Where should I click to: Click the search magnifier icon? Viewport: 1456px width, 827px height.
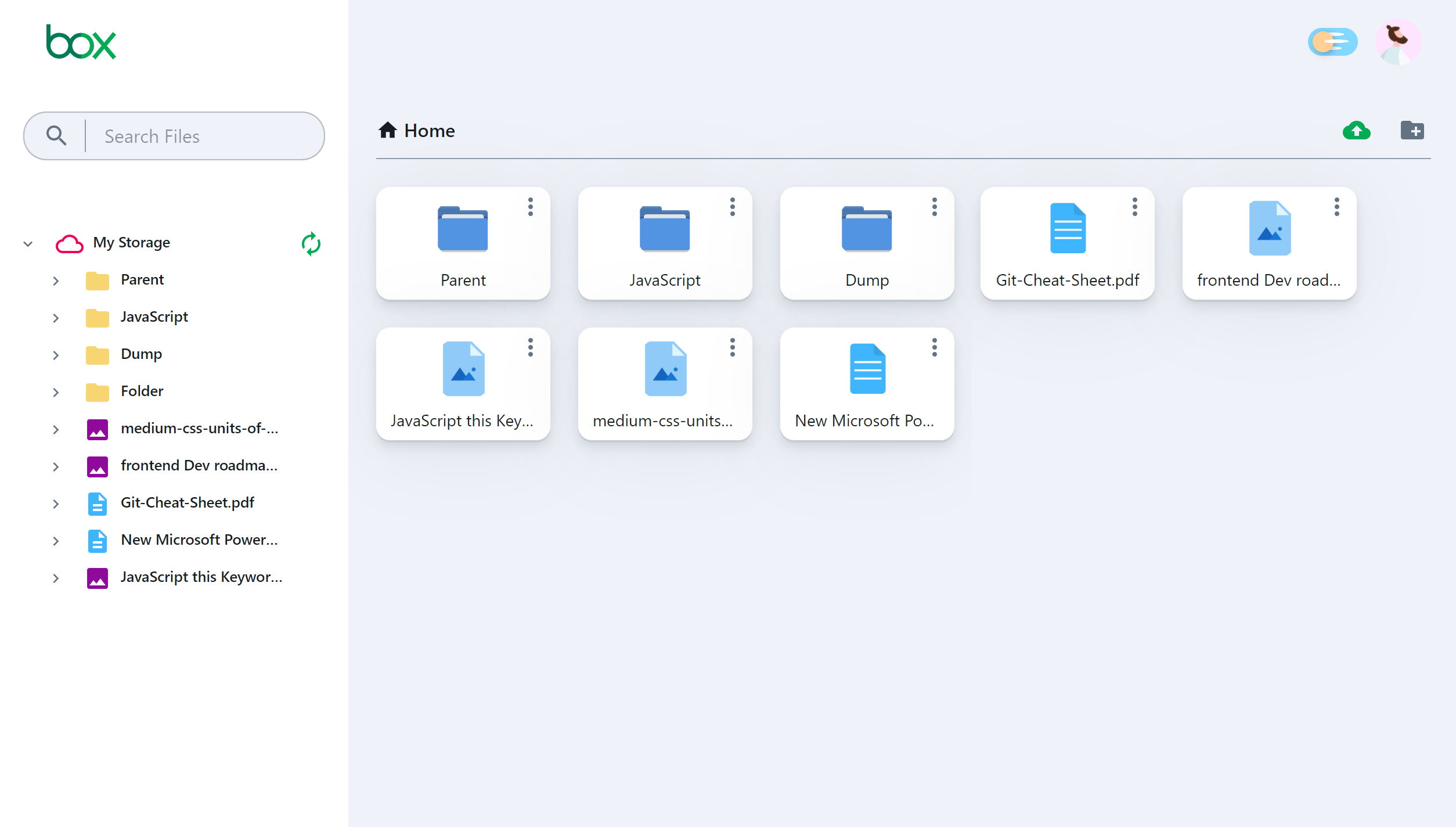tap(57, 135)
